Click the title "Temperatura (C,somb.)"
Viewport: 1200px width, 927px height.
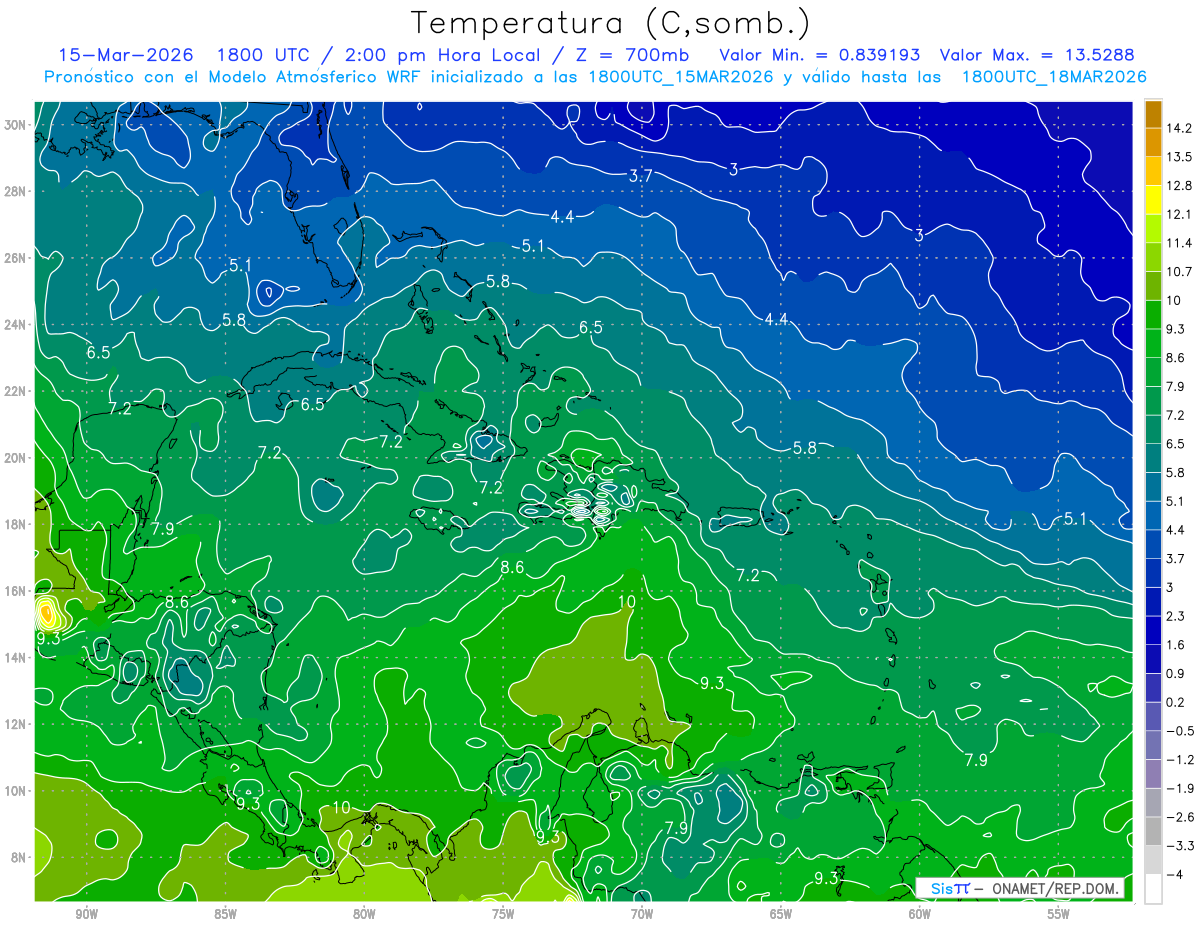(x=611, y=24)
